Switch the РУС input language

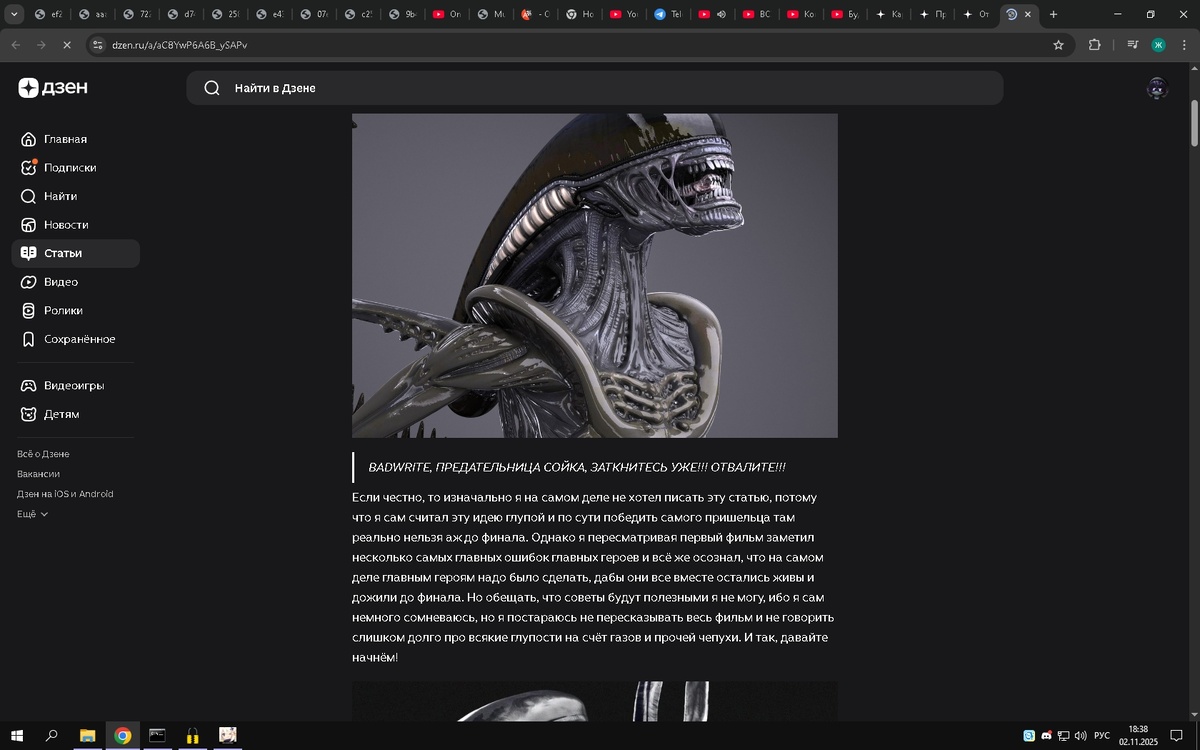point(1102,736)
